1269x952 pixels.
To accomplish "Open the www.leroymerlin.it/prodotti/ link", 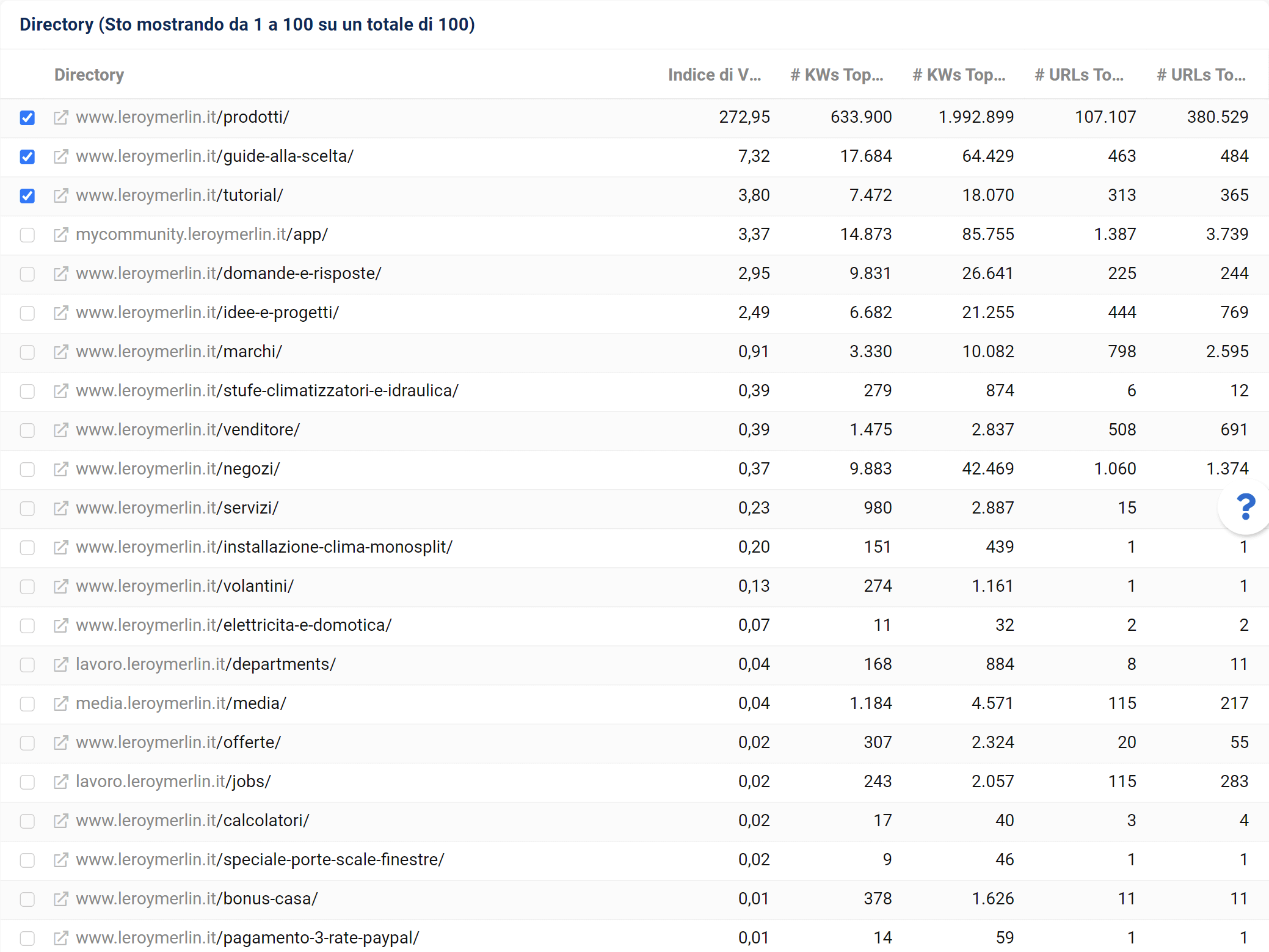I will point(183,117).
